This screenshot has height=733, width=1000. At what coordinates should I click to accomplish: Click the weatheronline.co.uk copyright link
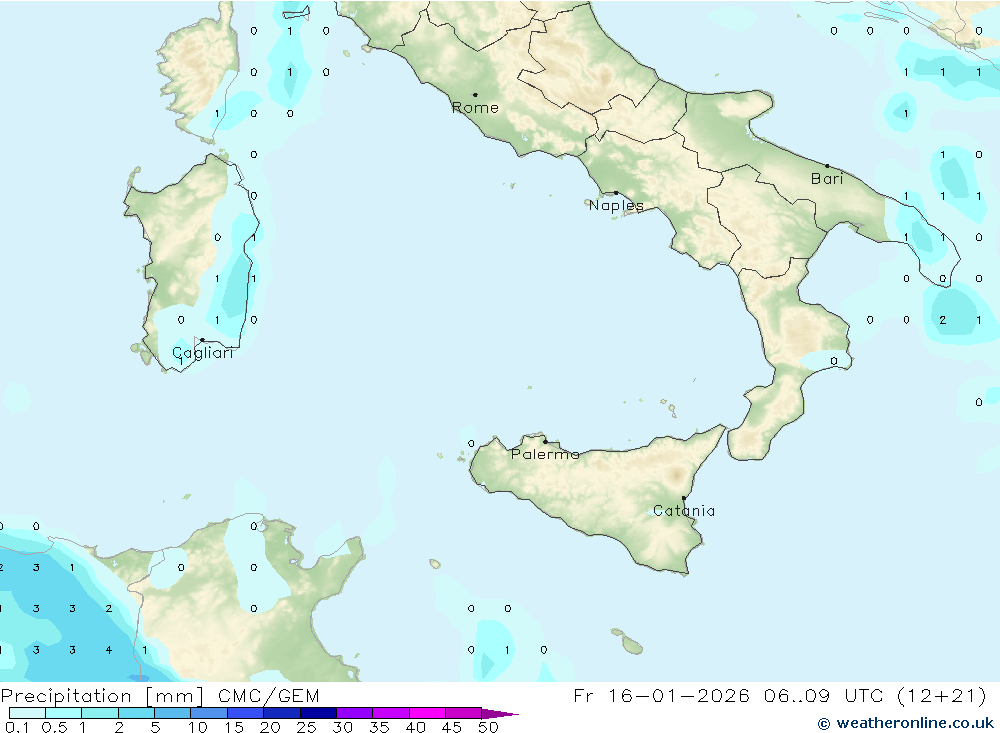tap(906, 723)
